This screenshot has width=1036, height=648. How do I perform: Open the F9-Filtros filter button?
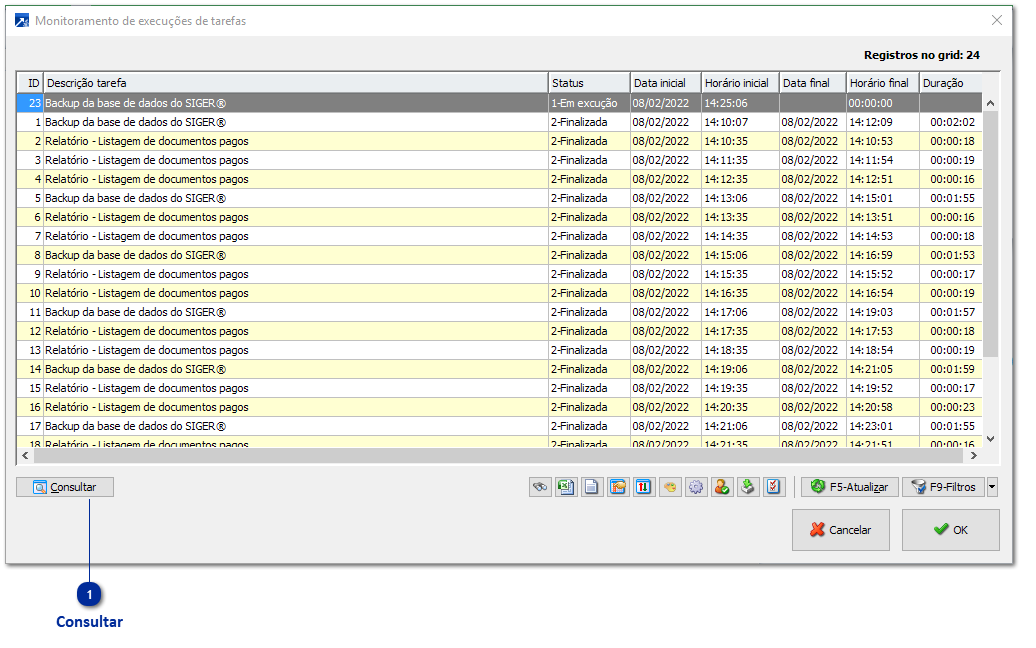pyautogui.click(x=943, y=487)
